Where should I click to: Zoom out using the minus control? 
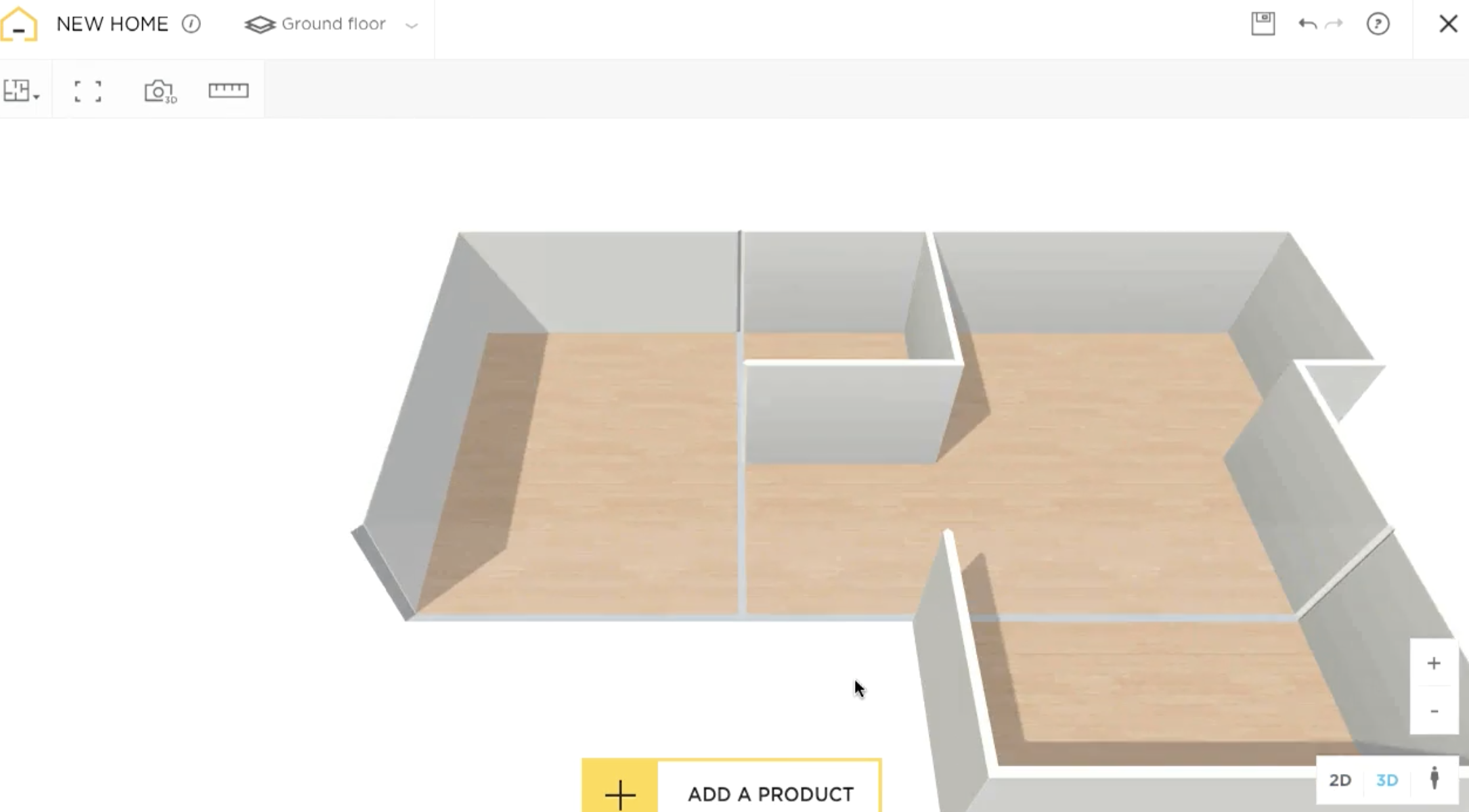click(1433, 710)
